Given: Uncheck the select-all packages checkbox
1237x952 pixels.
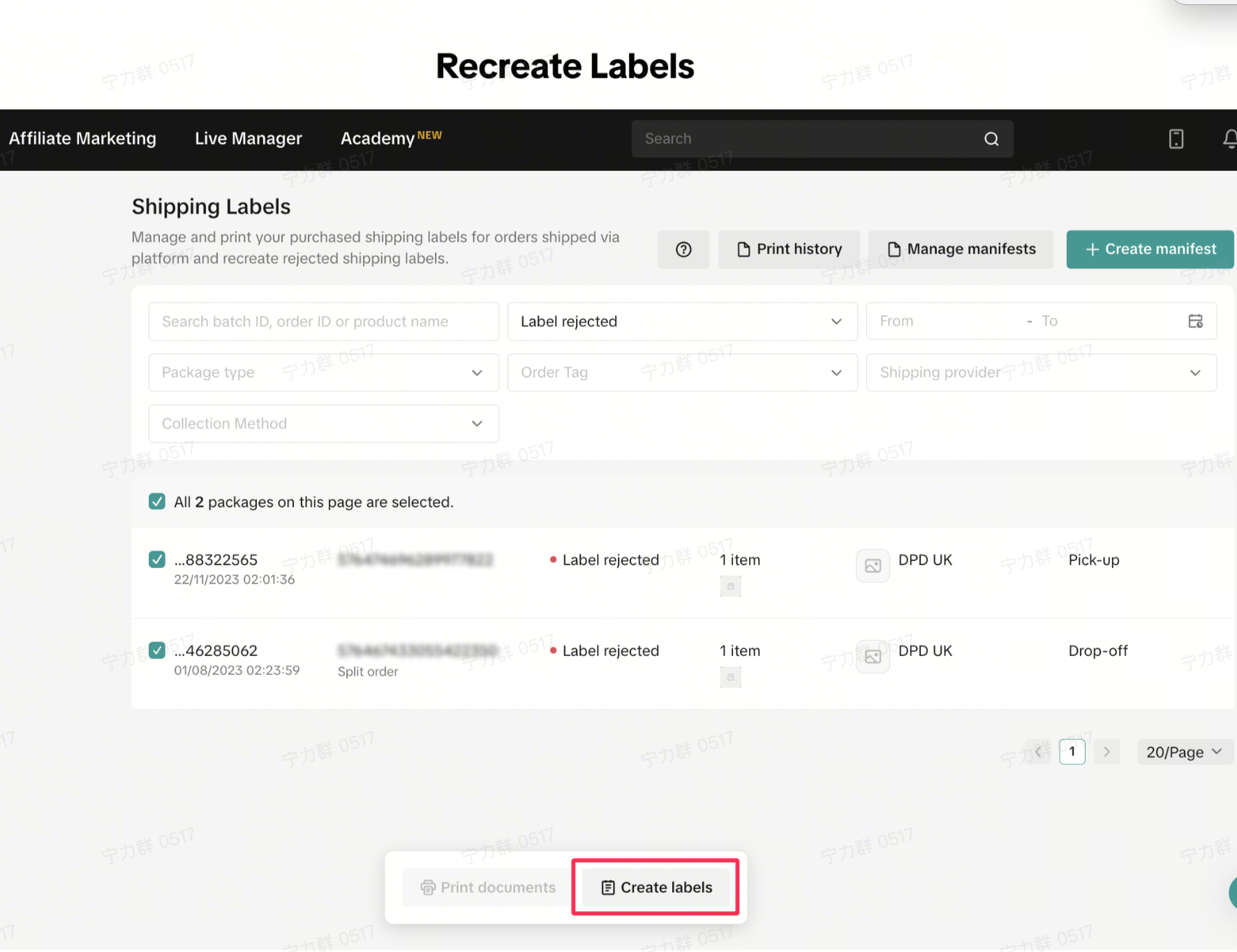Looking at the screenshot, I should pyautogui.click(x=157, y=502).
